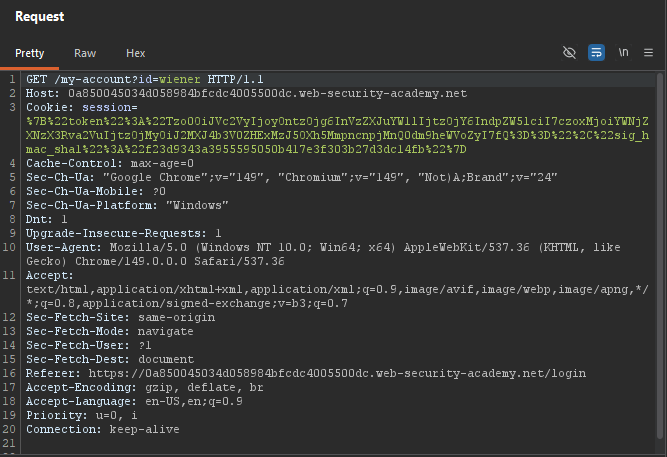667x457 pixels.
Task: Toggle the word wrap button
Action: [596, 53]
